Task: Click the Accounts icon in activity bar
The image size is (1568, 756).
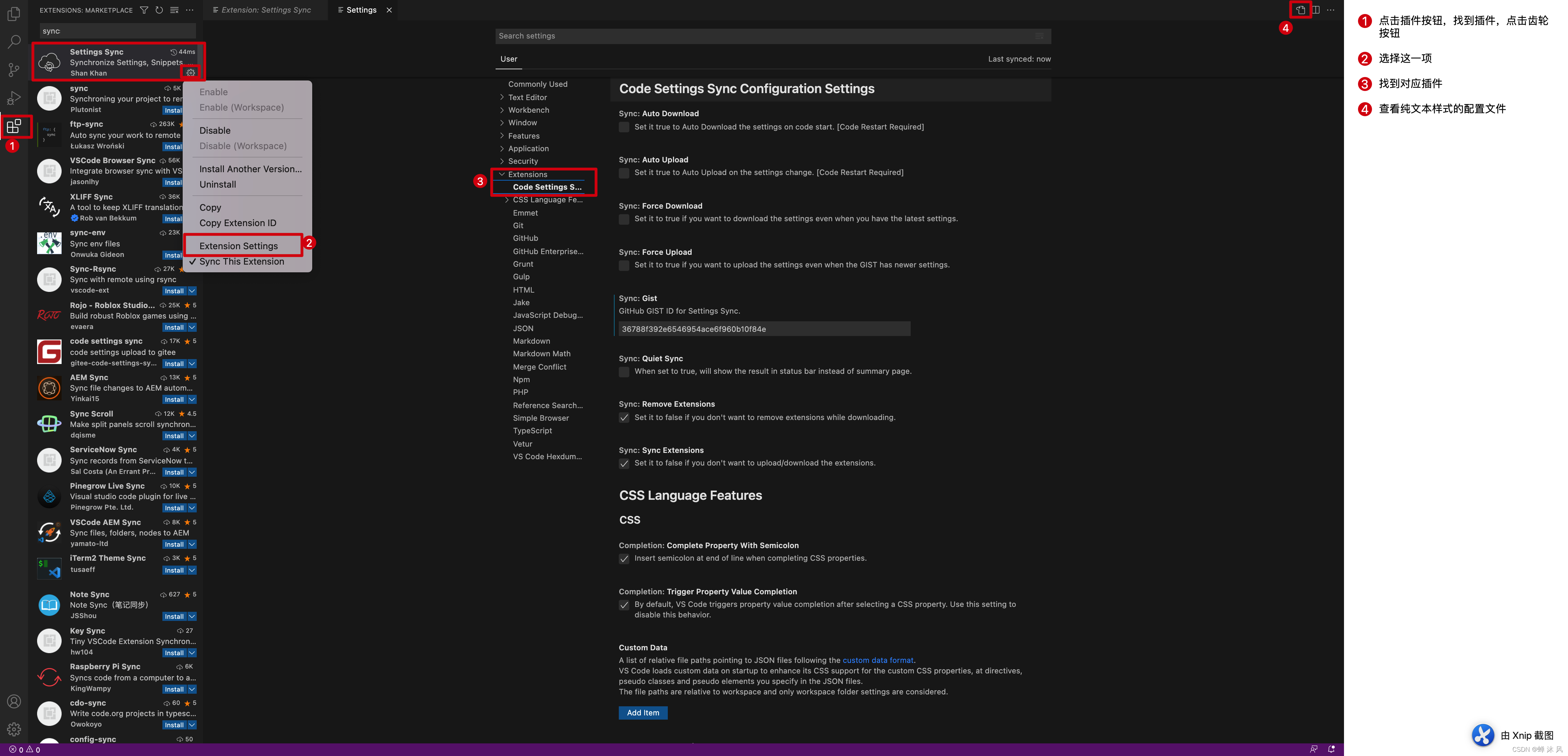Action: point(13,702)
